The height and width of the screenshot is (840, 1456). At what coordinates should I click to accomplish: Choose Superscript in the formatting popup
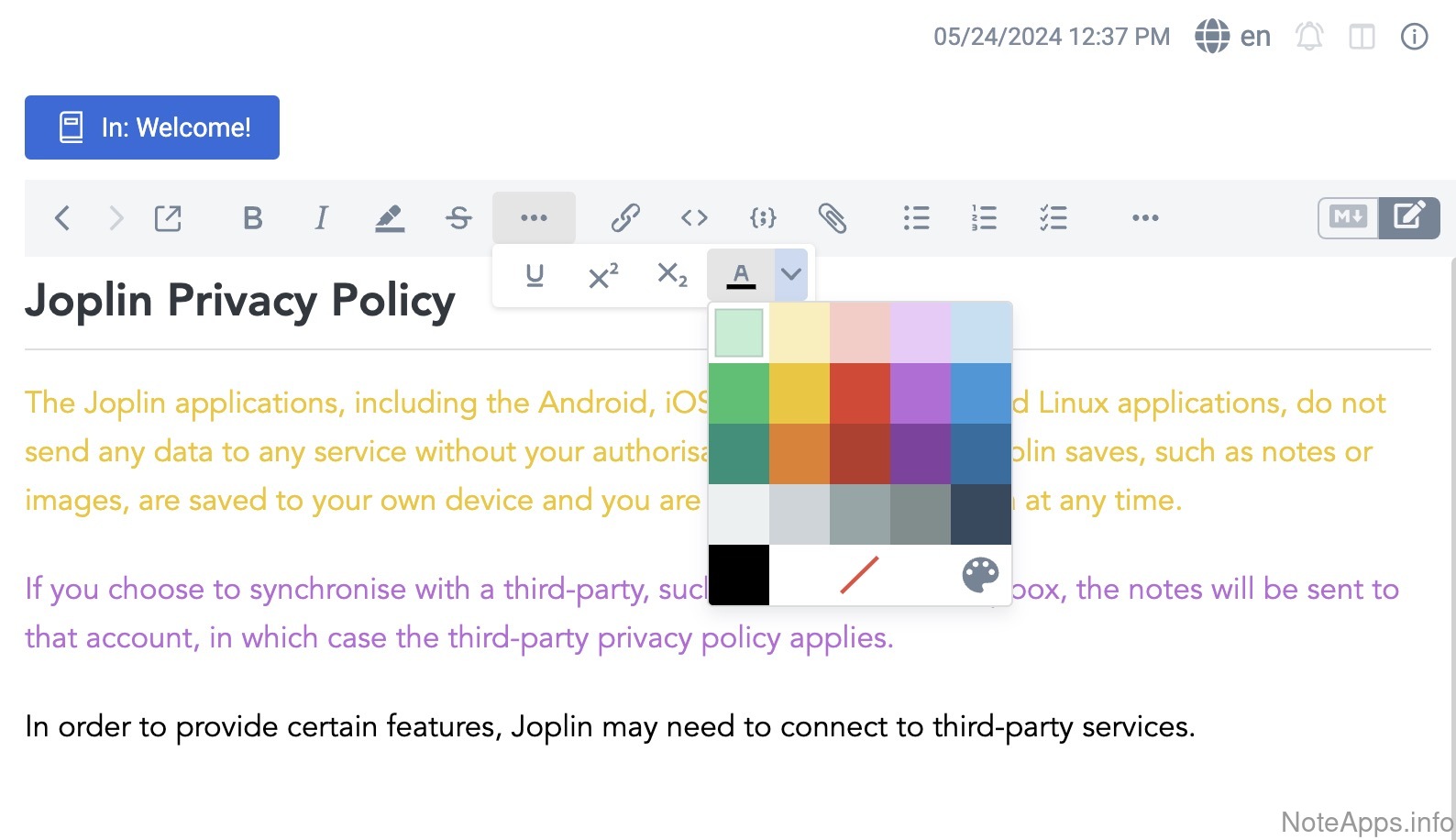tap(603, 274)
